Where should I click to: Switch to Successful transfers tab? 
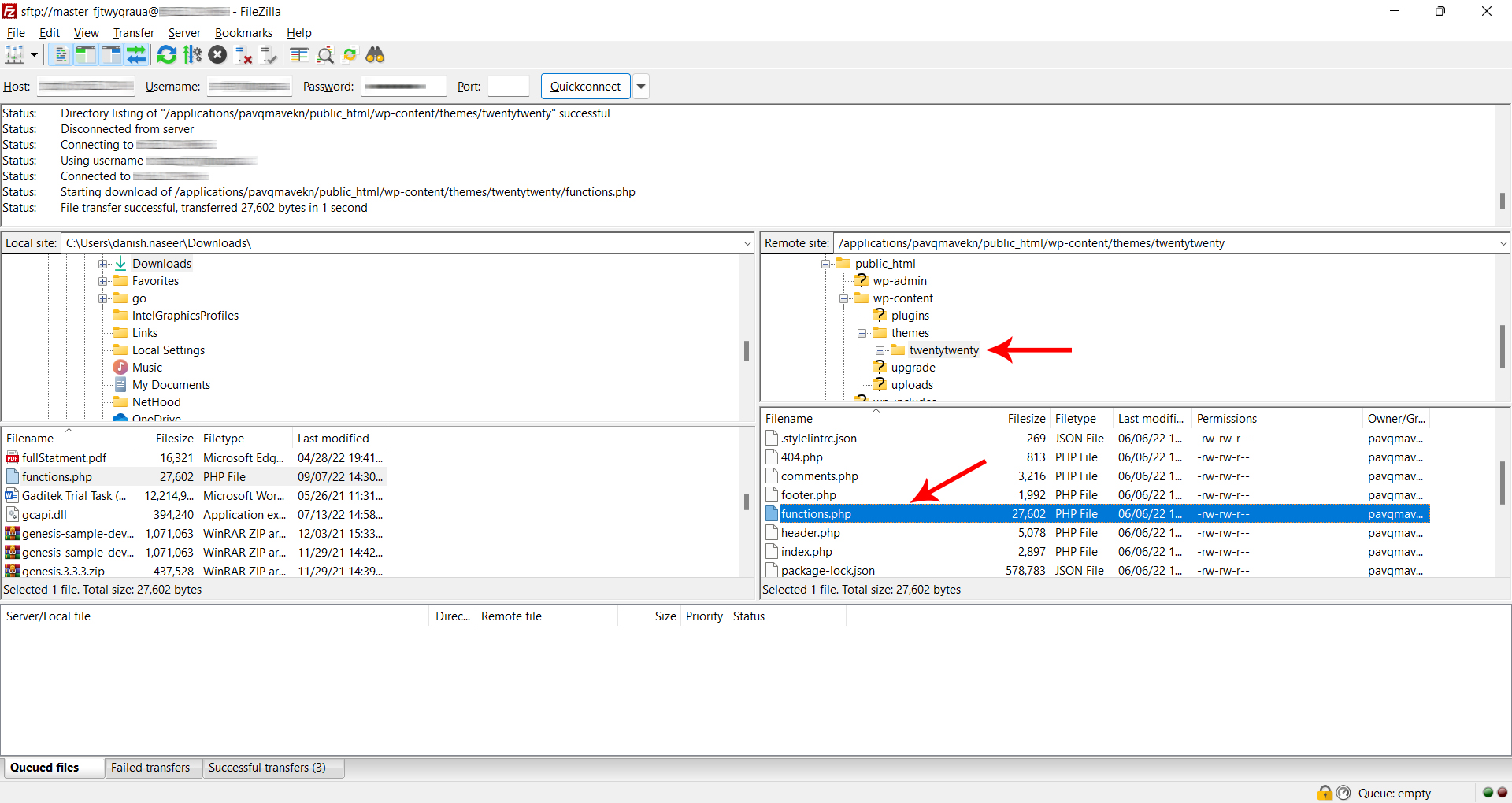(267, 768)
